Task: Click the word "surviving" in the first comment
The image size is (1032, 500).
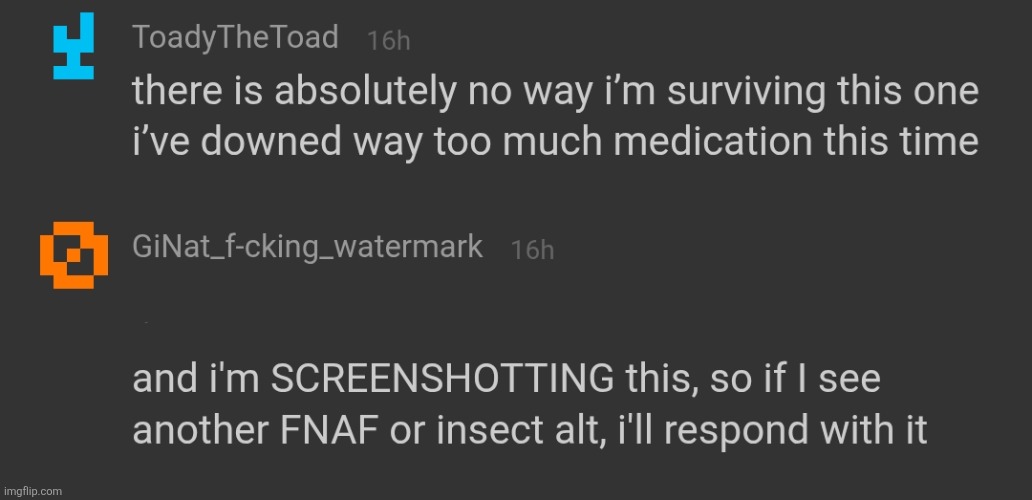Action: click(x=729, y=93)
